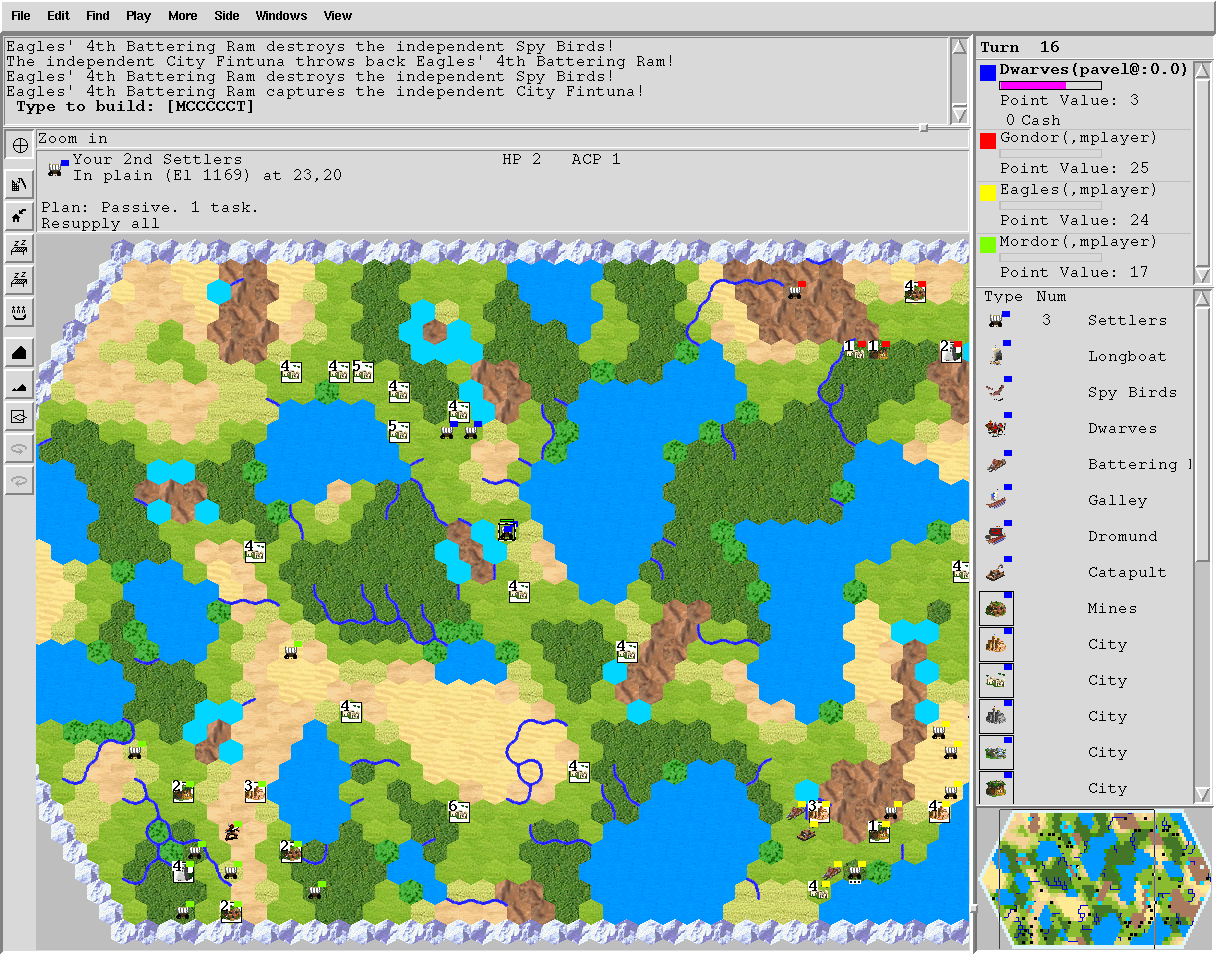
Task: Click the unit type list scroll-down arrow
Action: point(1203,795)
